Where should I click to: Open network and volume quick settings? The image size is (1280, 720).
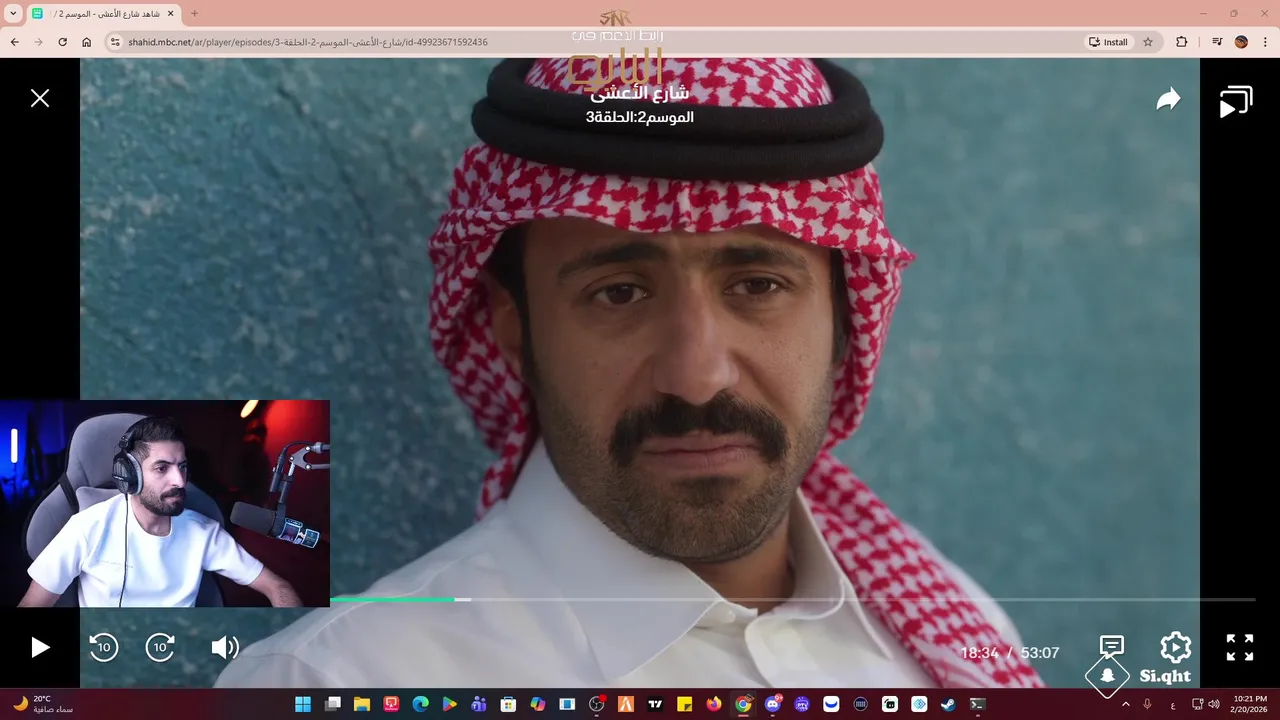click(x=1206, y=704)
